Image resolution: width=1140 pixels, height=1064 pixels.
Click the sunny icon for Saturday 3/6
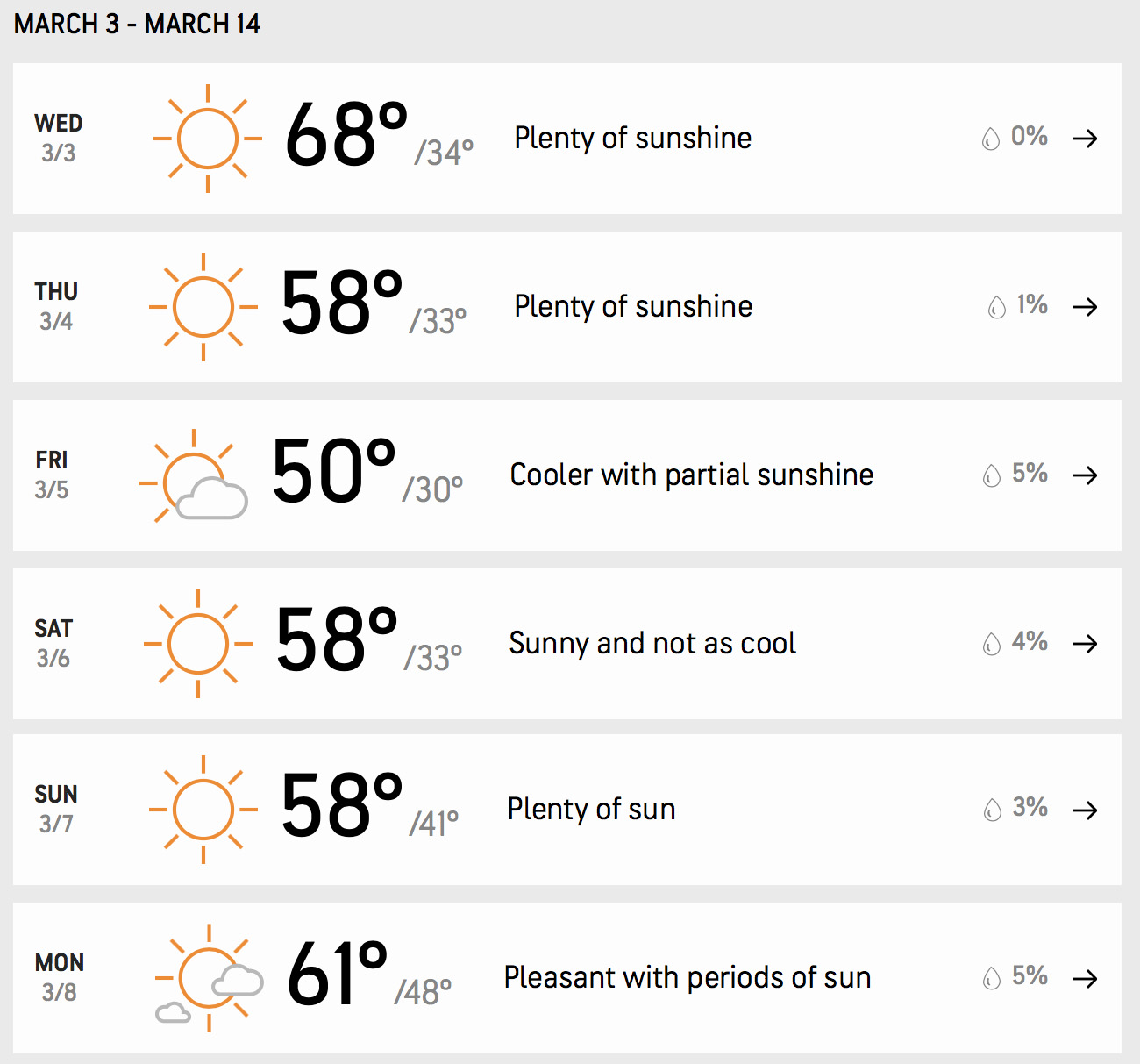pyautogui.click(x=198, y=644)
